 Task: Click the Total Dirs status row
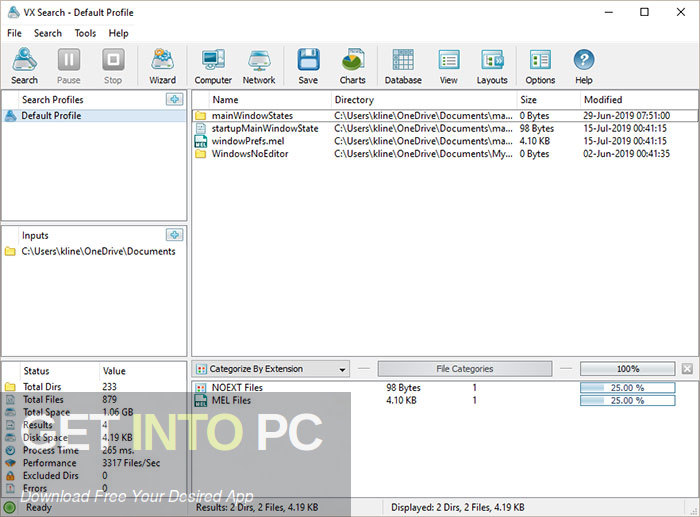click(95, 387)
